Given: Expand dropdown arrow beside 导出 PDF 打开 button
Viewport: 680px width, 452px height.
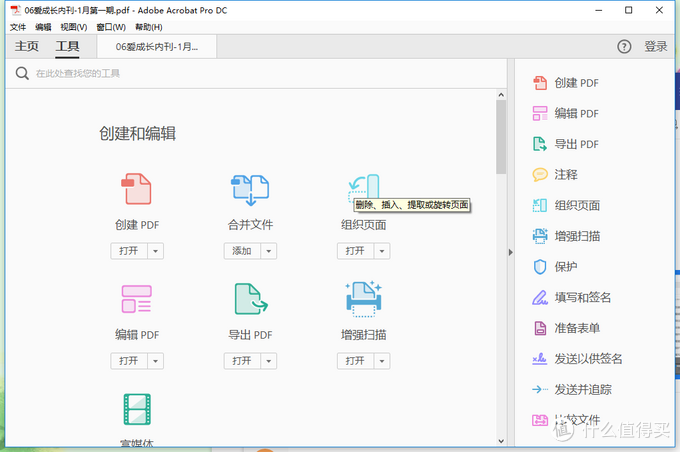Looking at the screenshot, I should (x=269, y=361).
